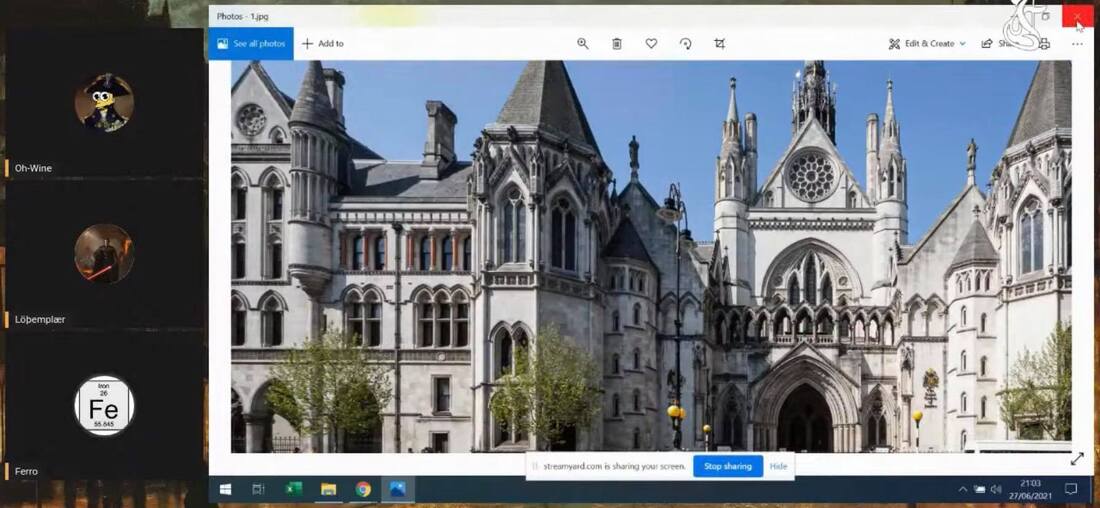The image size is (1100, 508).
Task: Expand the Edit & Create dropdown
Action: [927, 44]
